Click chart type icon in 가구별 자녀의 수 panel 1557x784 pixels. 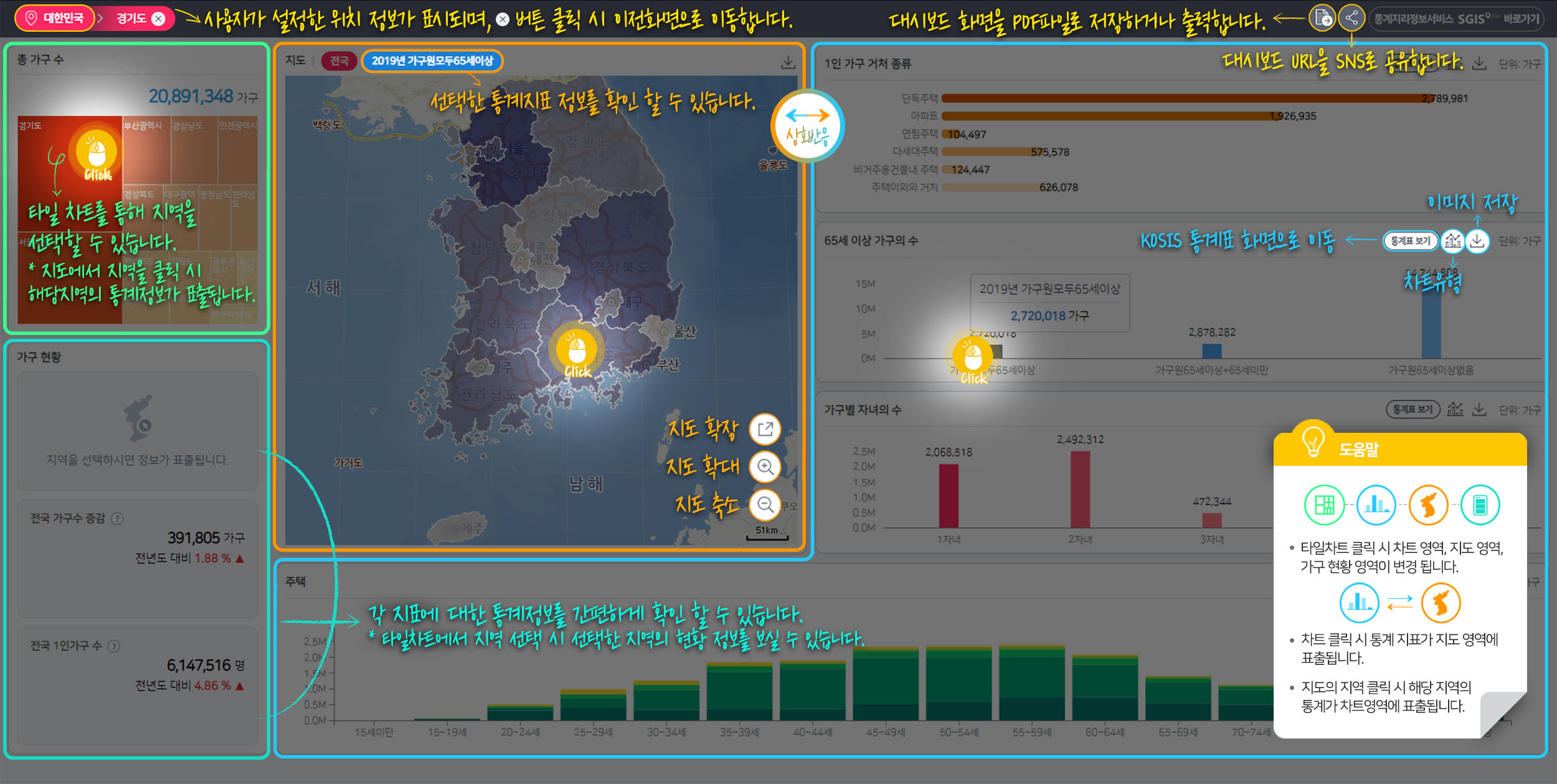[1455, 410]
